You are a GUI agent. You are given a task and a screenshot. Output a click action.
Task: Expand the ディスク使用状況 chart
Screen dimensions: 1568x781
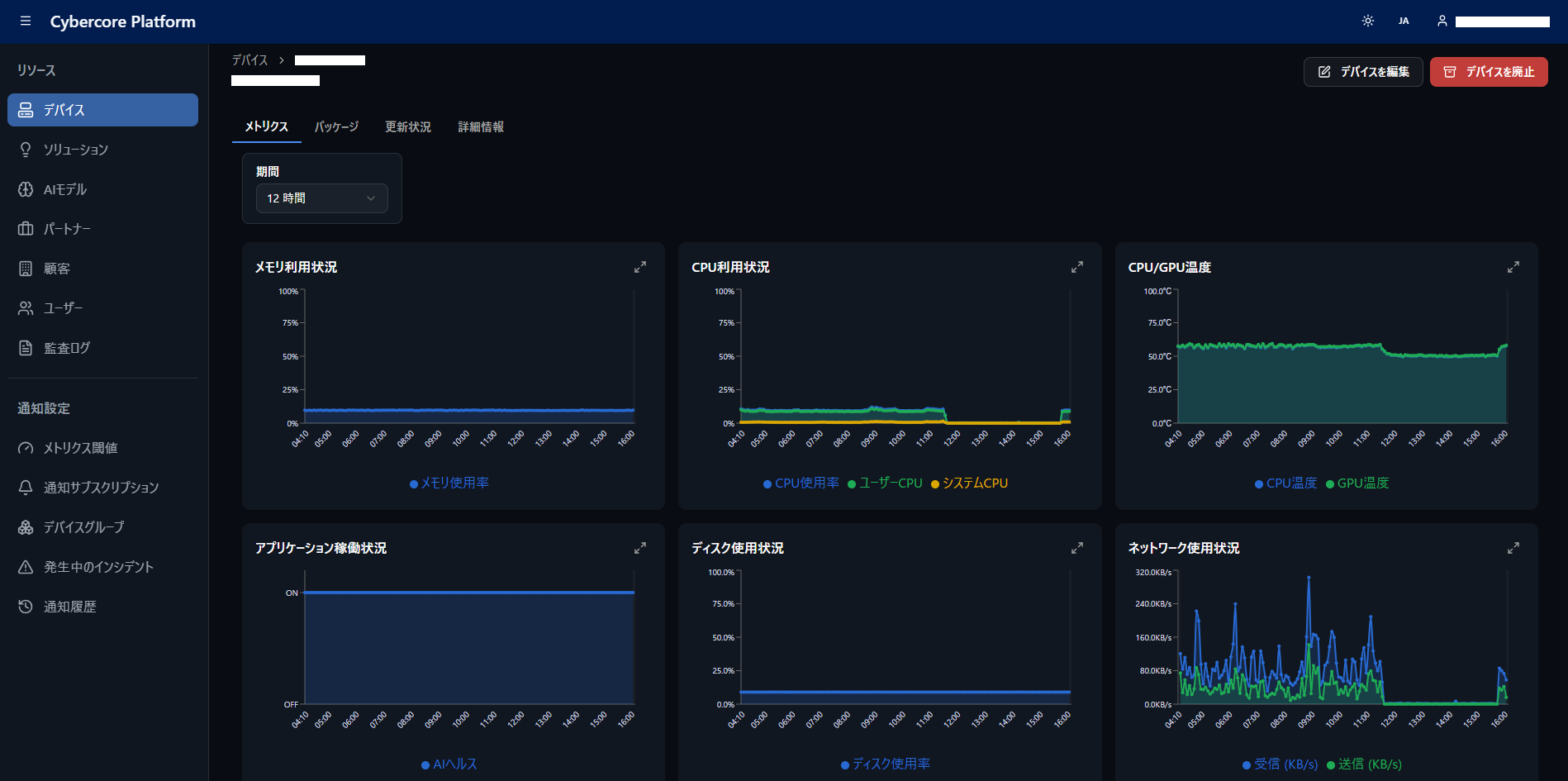[x=1077, y=548]
